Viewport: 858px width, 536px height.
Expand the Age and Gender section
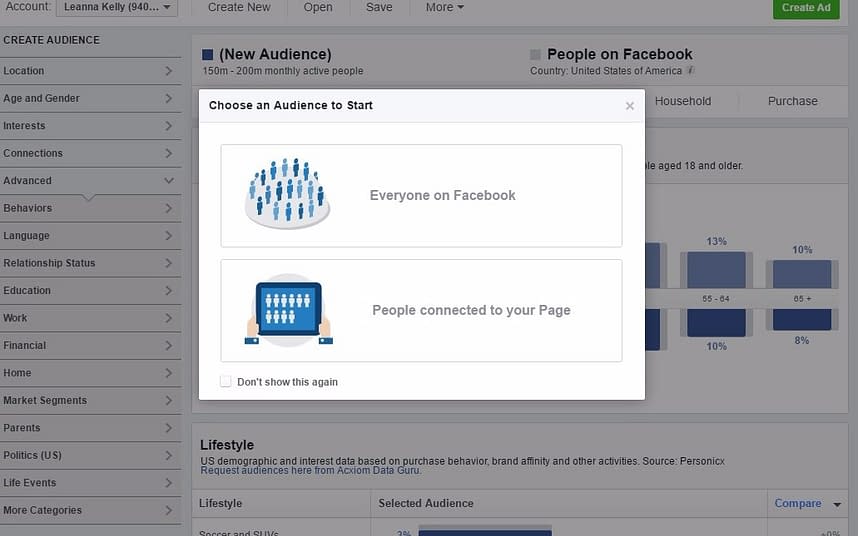90,98
